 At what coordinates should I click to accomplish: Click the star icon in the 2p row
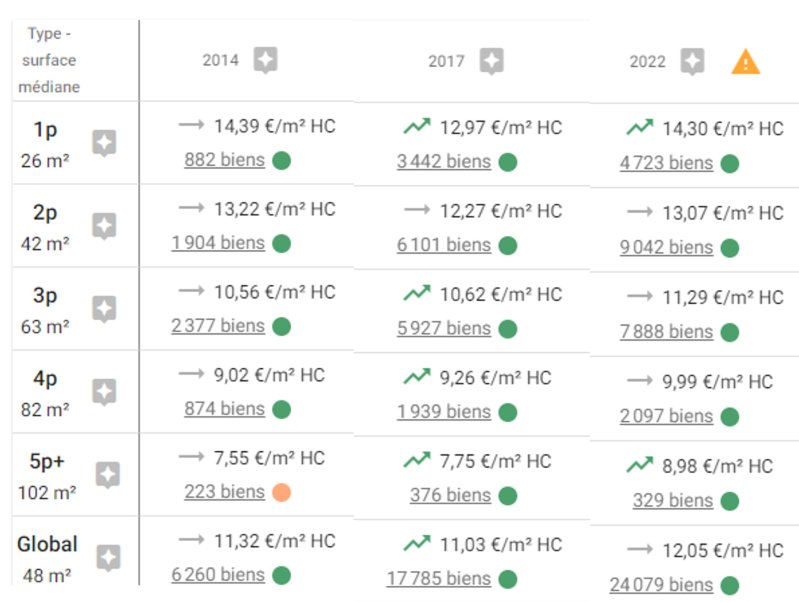tap(104, 226)
